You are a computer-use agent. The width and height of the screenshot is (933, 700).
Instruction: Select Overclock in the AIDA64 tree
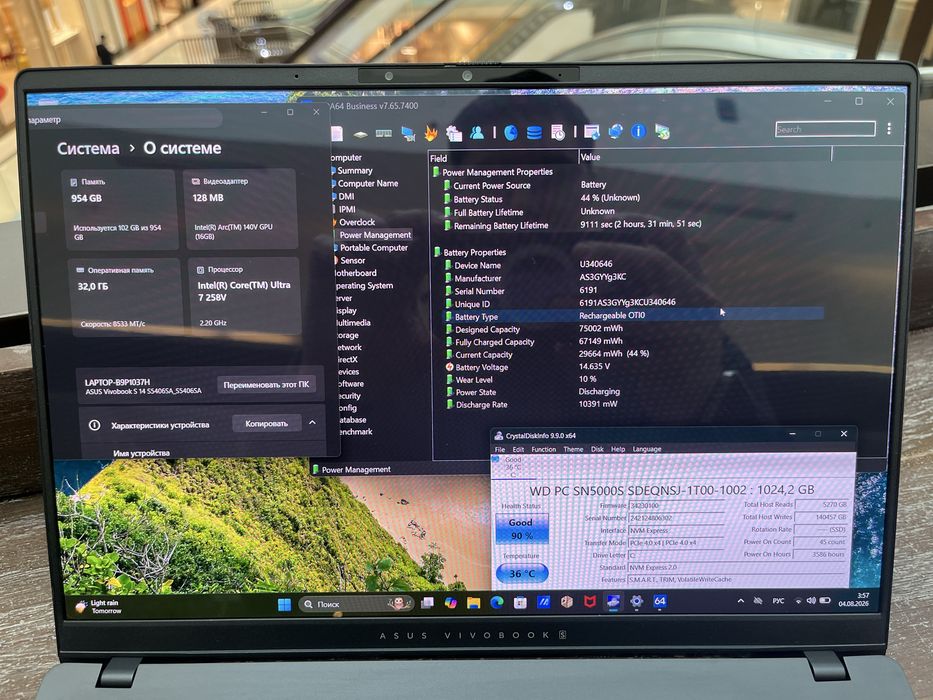click(x=357, y=222)
